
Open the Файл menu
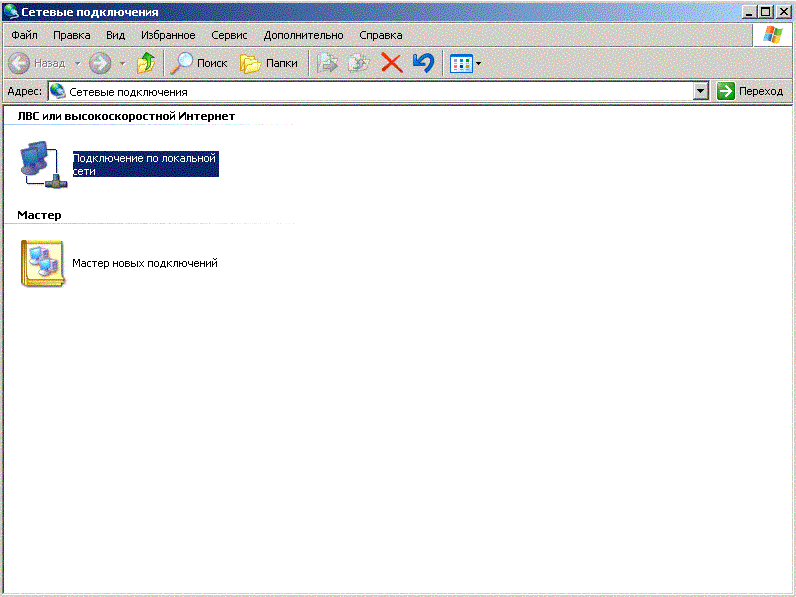[x=24, y=35]
